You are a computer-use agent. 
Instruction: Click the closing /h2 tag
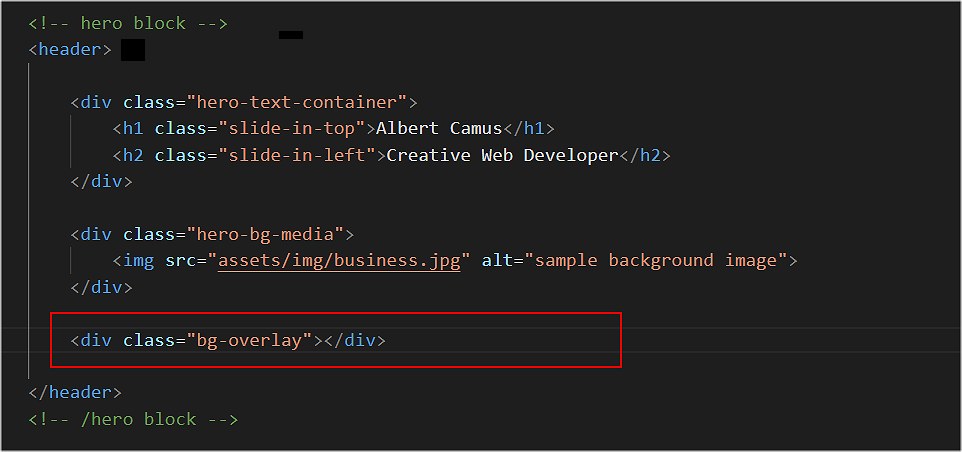pos(644,155)
